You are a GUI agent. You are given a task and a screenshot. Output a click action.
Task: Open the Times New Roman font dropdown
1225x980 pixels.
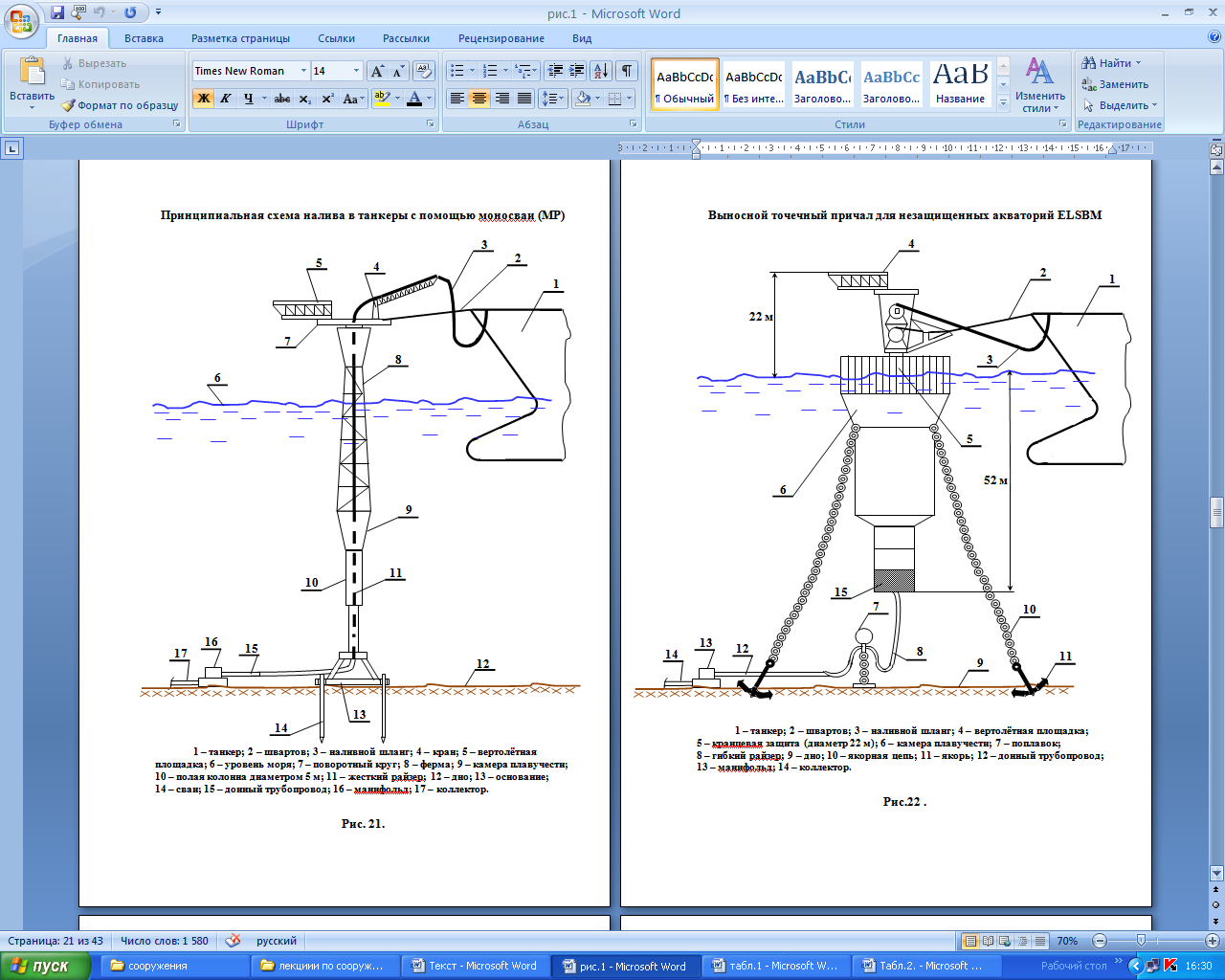(x=303, y=71)
